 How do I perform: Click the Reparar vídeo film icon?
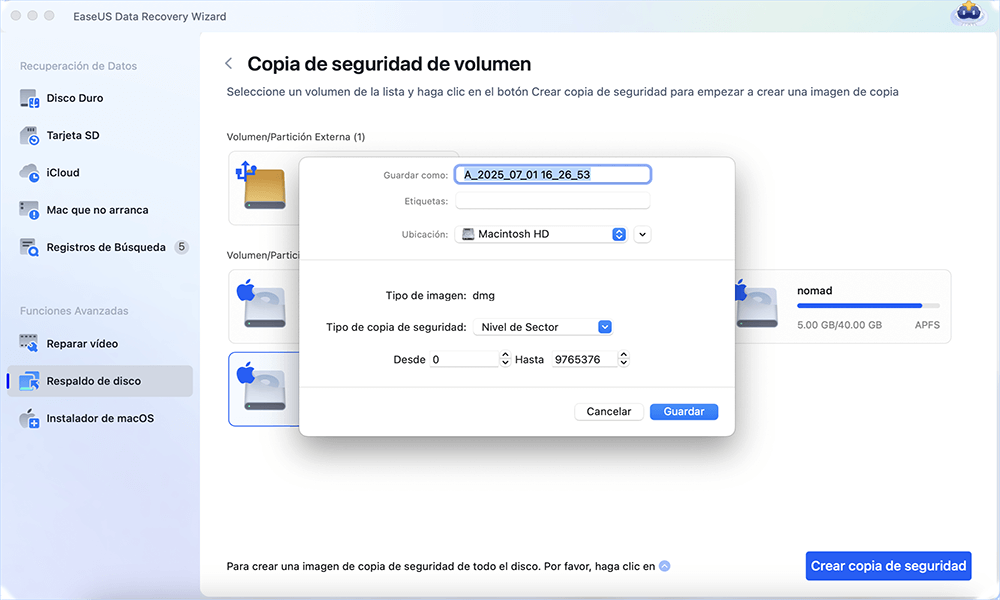pos(29,344)
